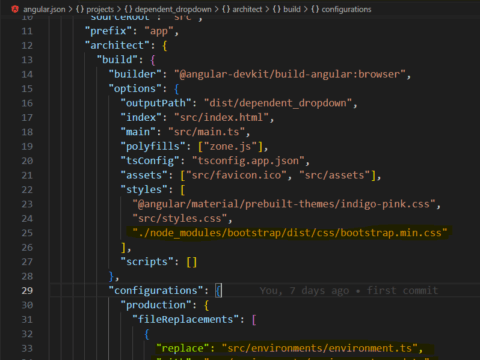Click the "src/assets" string on line 21
Viewport: 480px width, 360px height.
(x=335, y=175)
